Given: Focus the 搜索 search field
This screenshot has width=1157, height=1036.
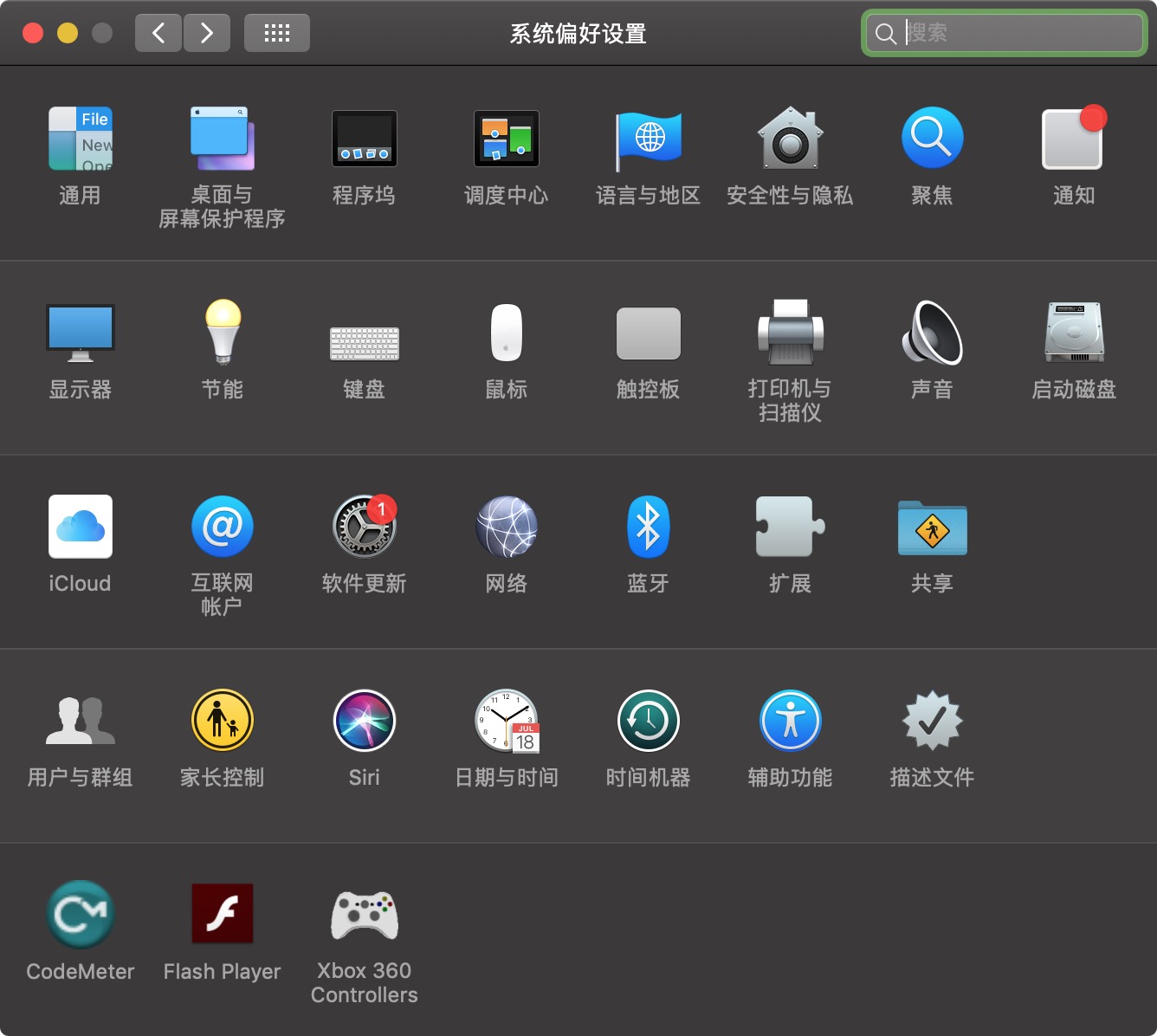Looking at the screenshot, I should 1005,33.
